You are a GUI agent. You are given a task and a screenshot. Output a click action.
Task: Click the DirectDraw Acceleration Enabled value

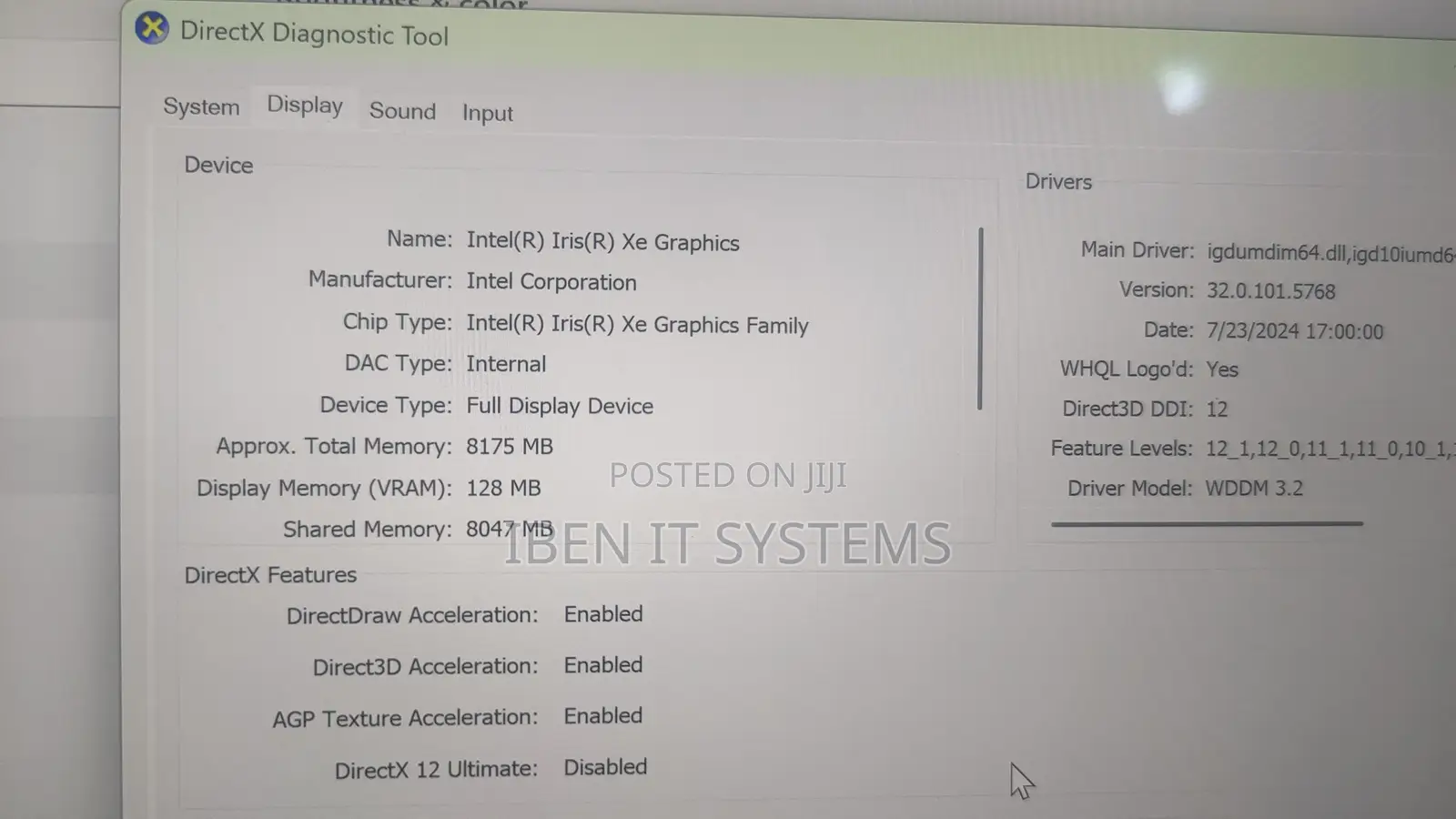[603, 614]
